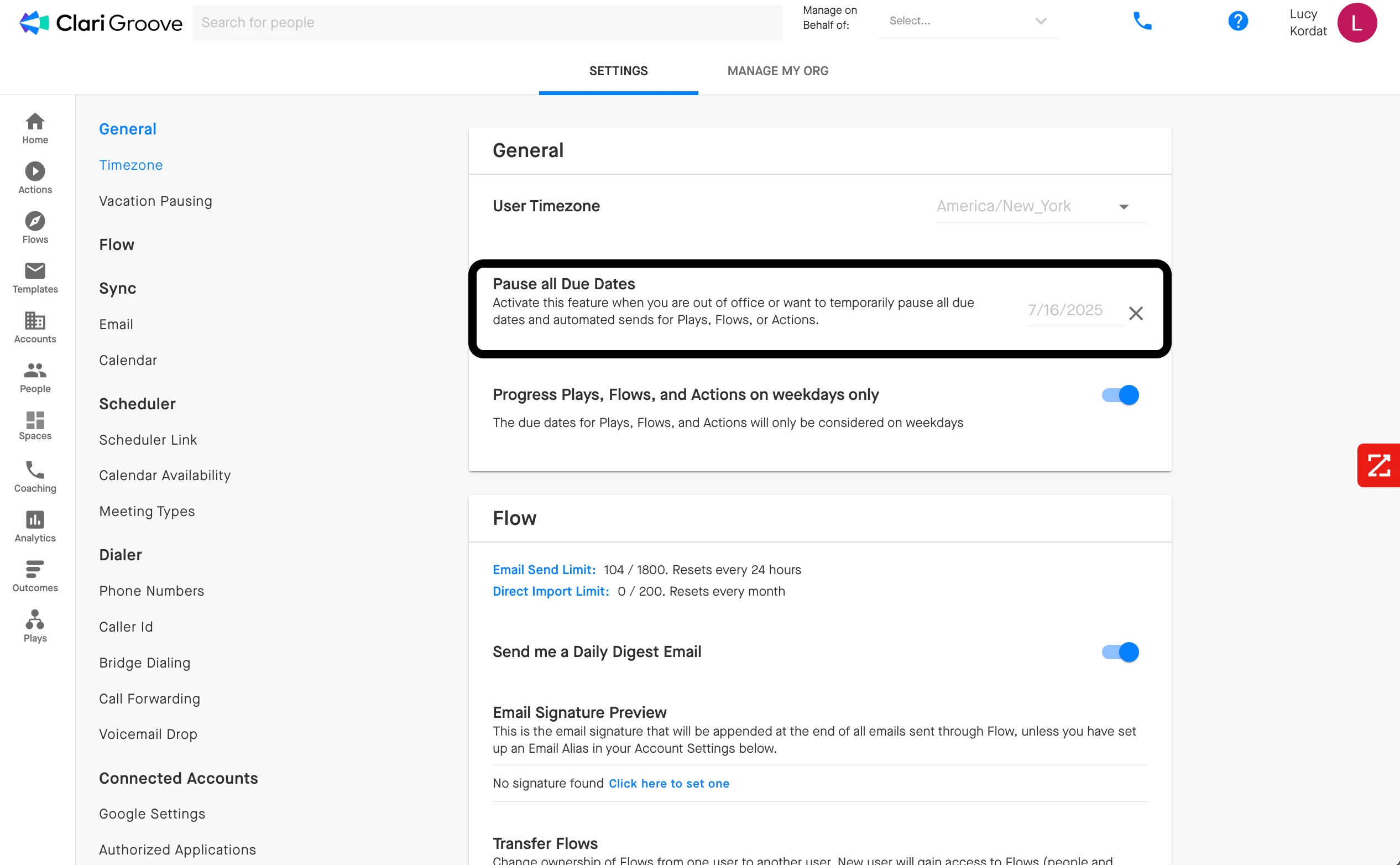Open the help question mark icon
The height and width of the screenshot is (865, 1400).
coord(1237,22)
